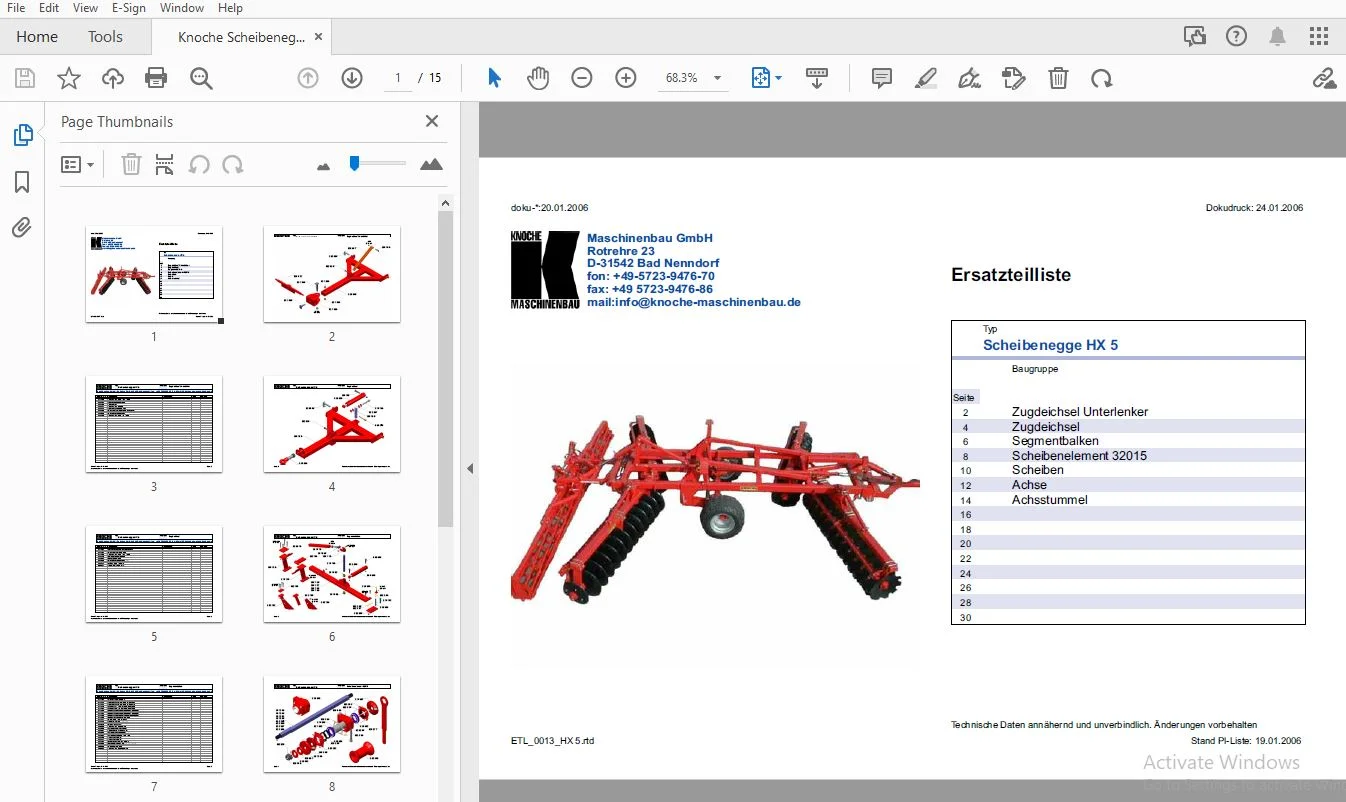Image resolution: width=1346 pixels, height=802 pixels.
Task: Select page 7 thumbnail
Action: click(154, 724)
